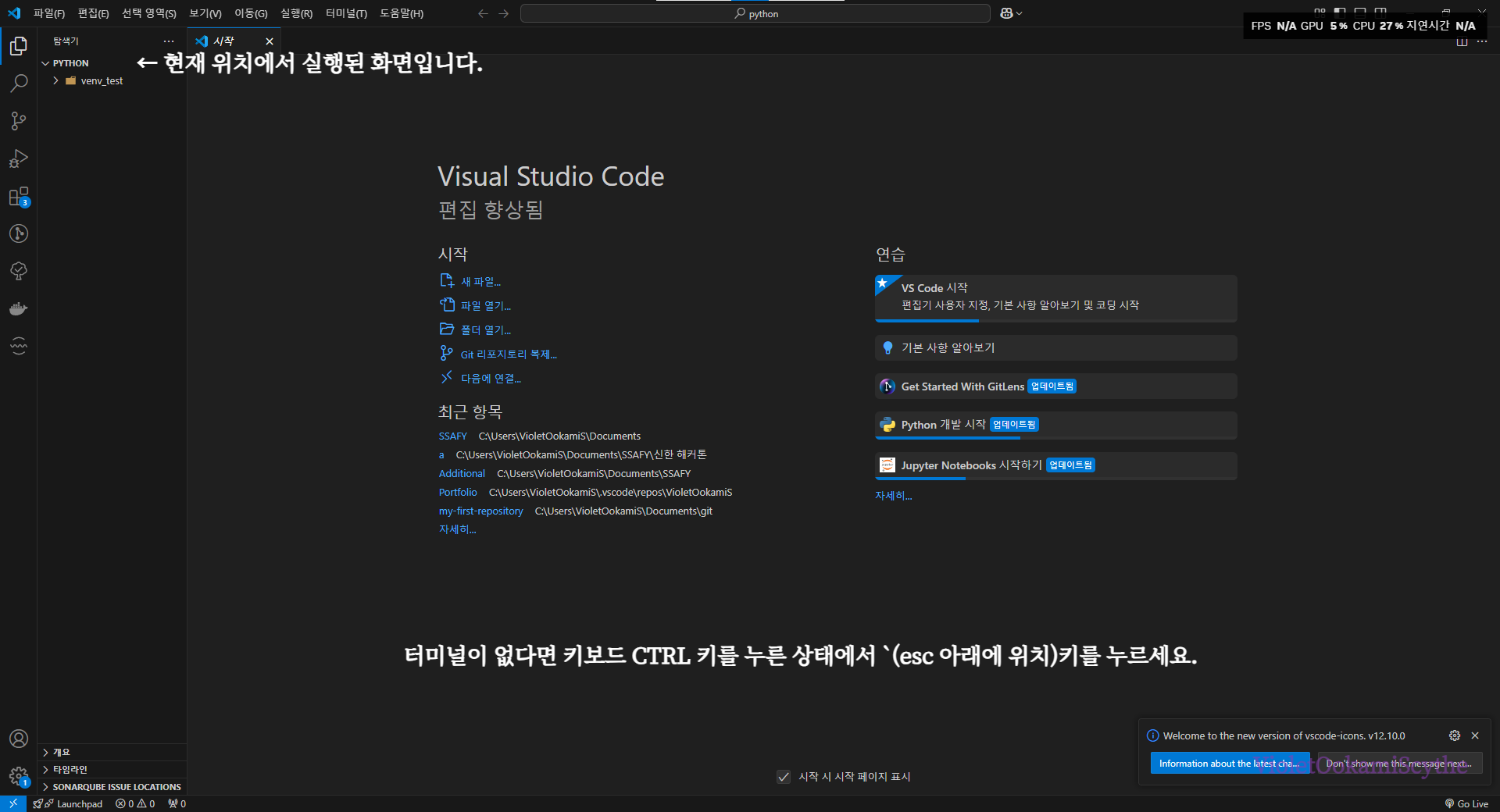1500x812 pixels.
Task: Open the 이동(G) menu
Action: (251, 13)
